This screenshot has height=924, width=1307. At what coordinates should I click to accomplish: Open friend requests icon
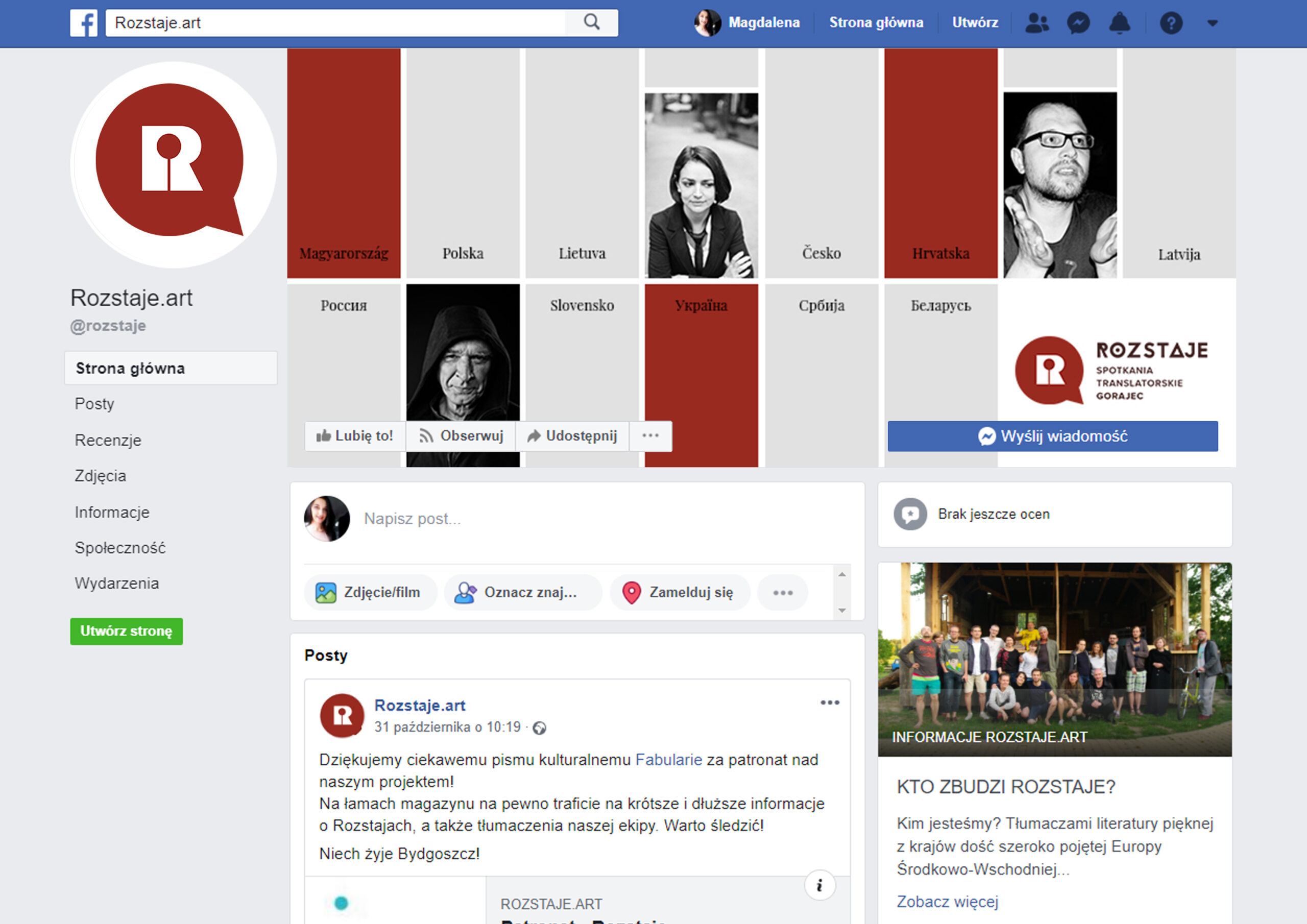[x=1036, y=23]
